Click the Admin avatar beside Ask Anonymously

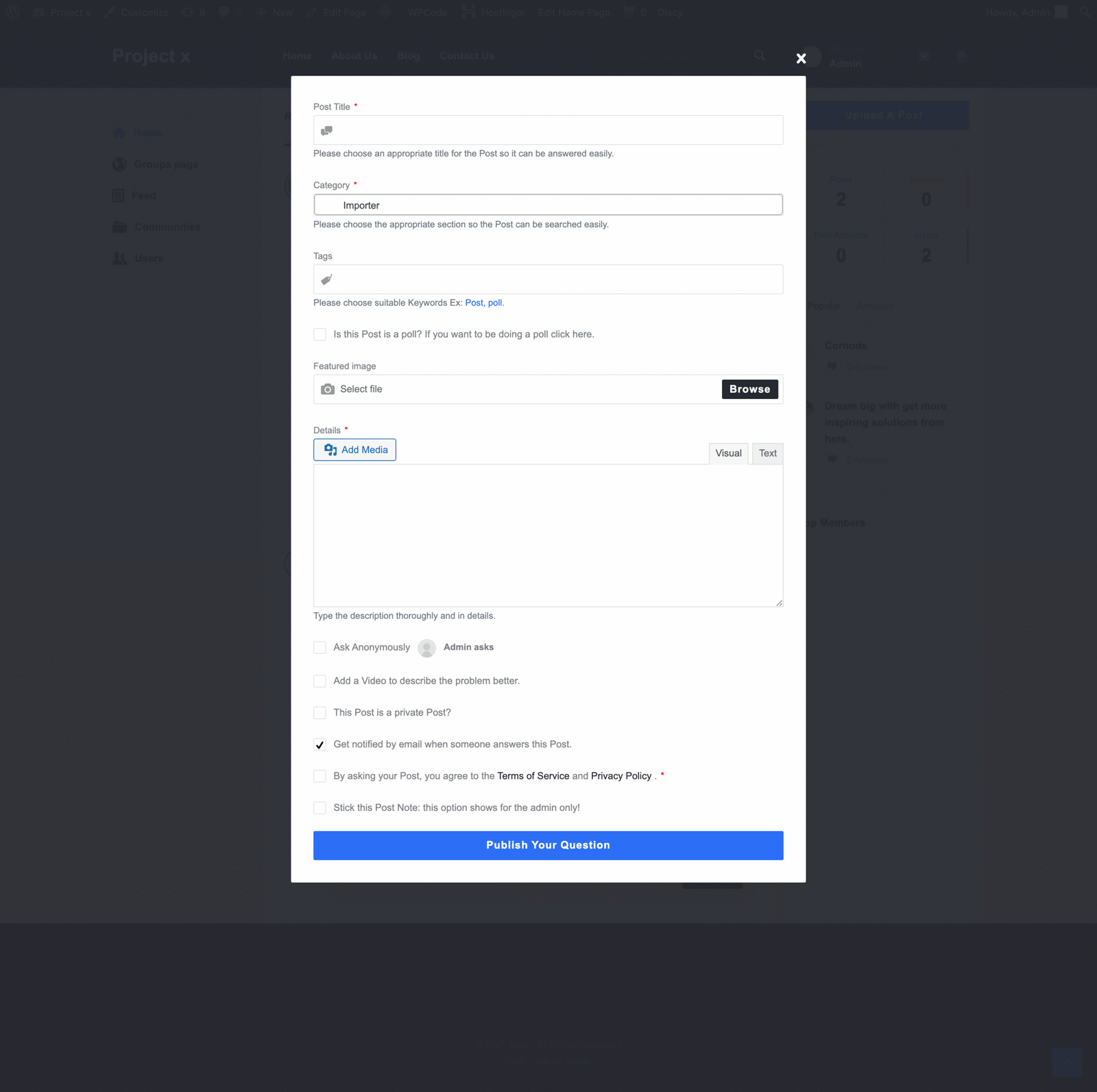pyautogui.click(x=426, y=648)
